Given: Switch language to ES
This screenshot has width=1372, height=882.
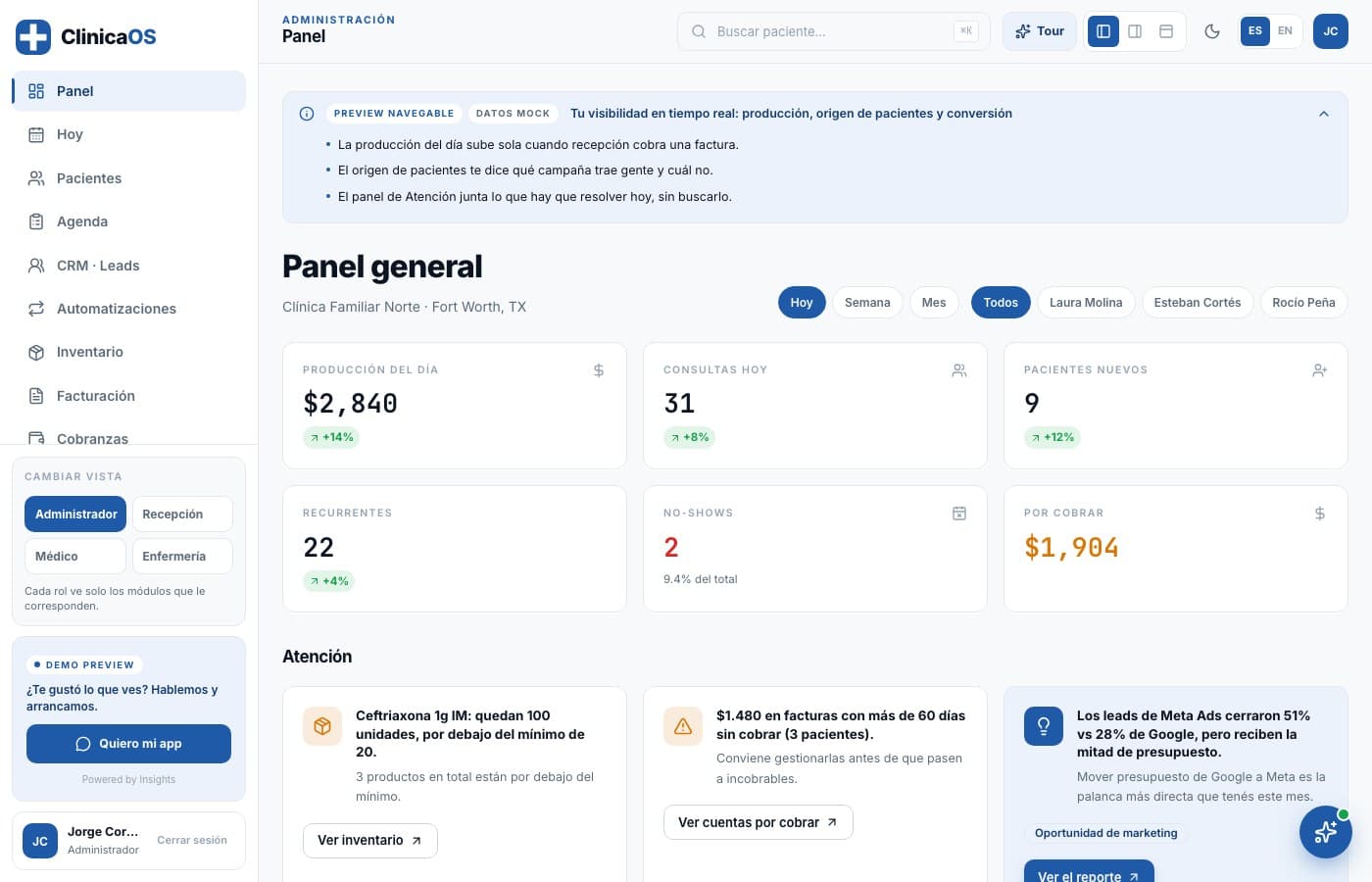Looking at the screenshot, I should tap(1255, 31).
